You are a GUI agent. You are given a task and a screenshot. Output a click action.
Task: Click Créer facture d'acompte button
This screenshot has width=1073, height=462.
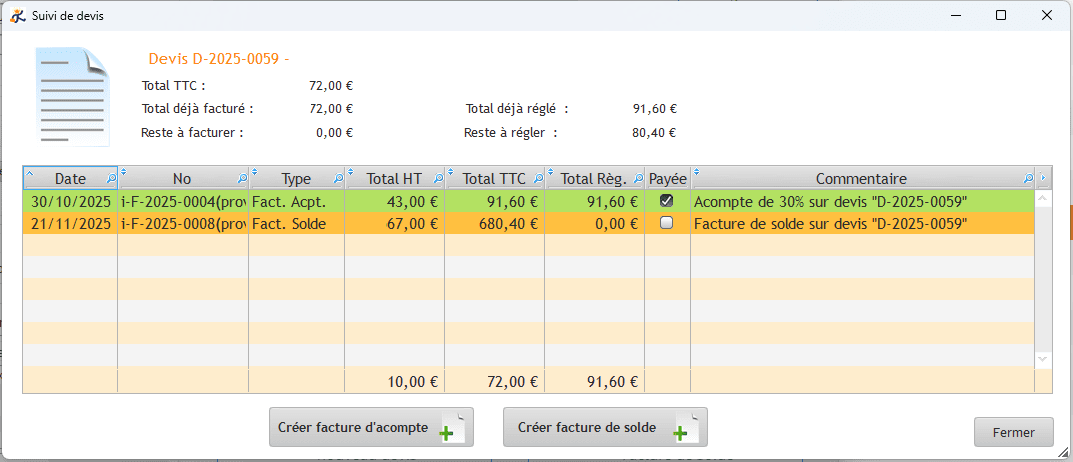pos(370,427)
